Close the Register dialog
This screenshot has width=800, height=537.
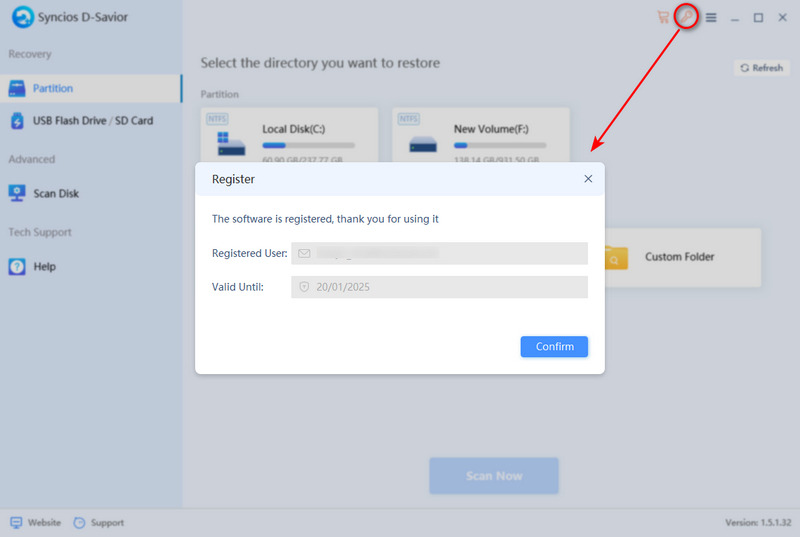(x=588, y=179)
